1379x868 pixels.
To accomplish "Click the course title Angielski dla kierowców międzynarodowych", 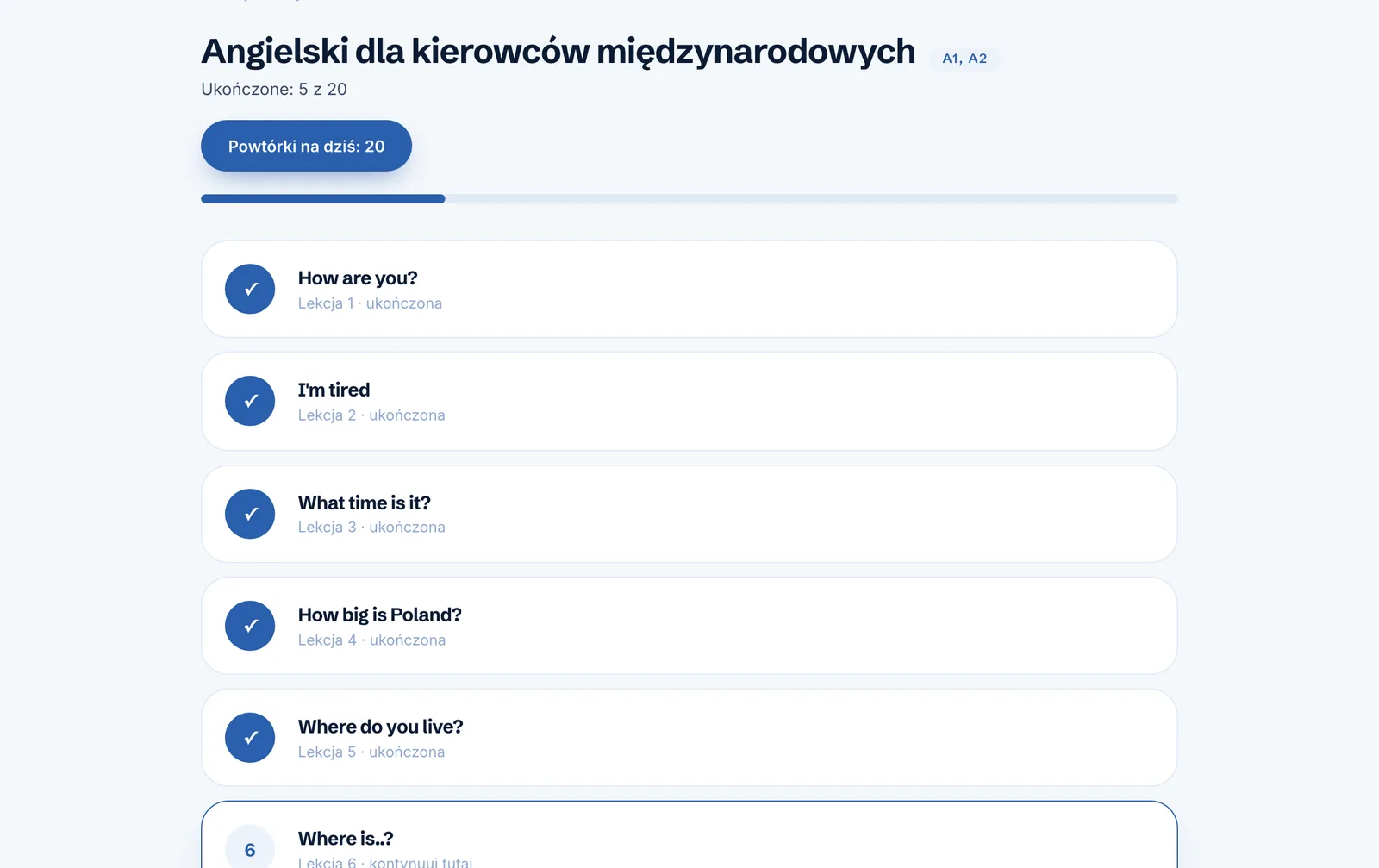I will (x=558, y=52).
